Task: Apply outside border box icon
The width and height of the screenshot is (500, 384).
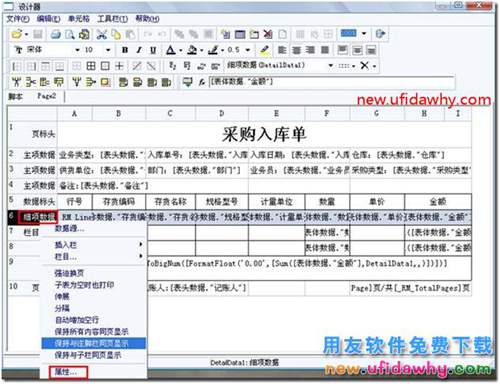Action: (105, 66)
